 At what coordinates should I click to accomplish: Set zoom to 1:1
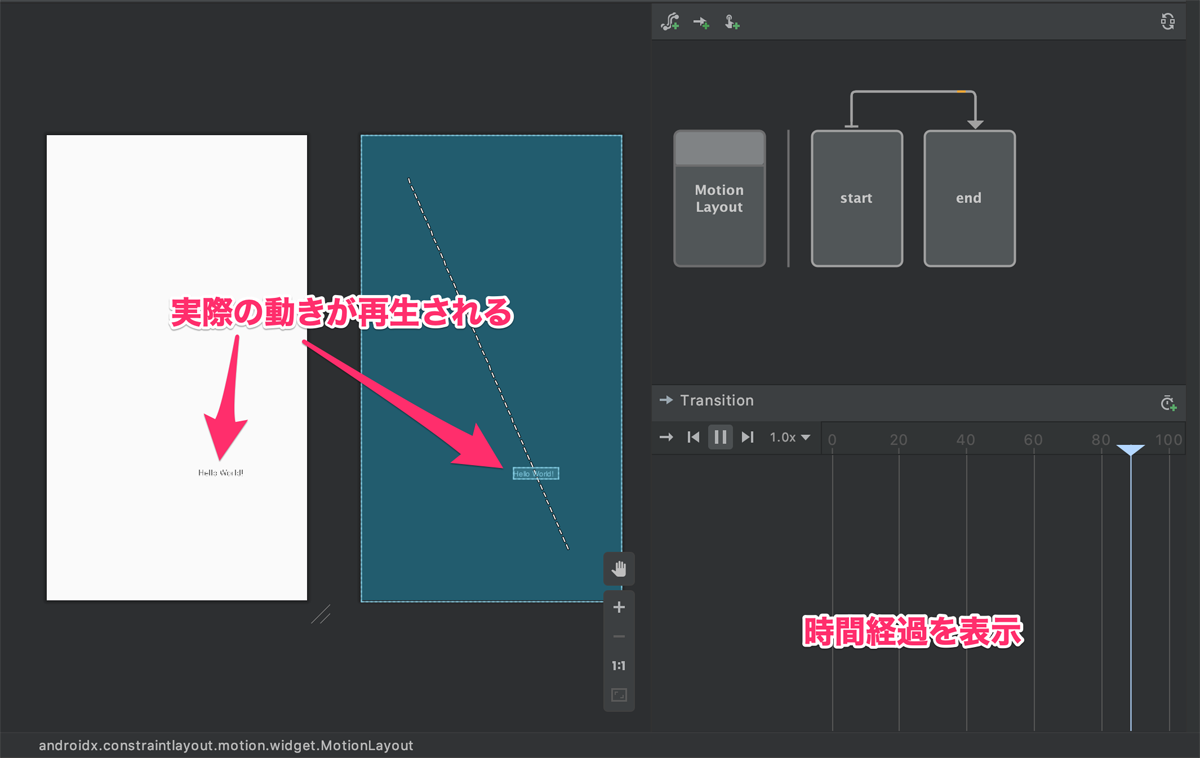(x=619, y=666)
